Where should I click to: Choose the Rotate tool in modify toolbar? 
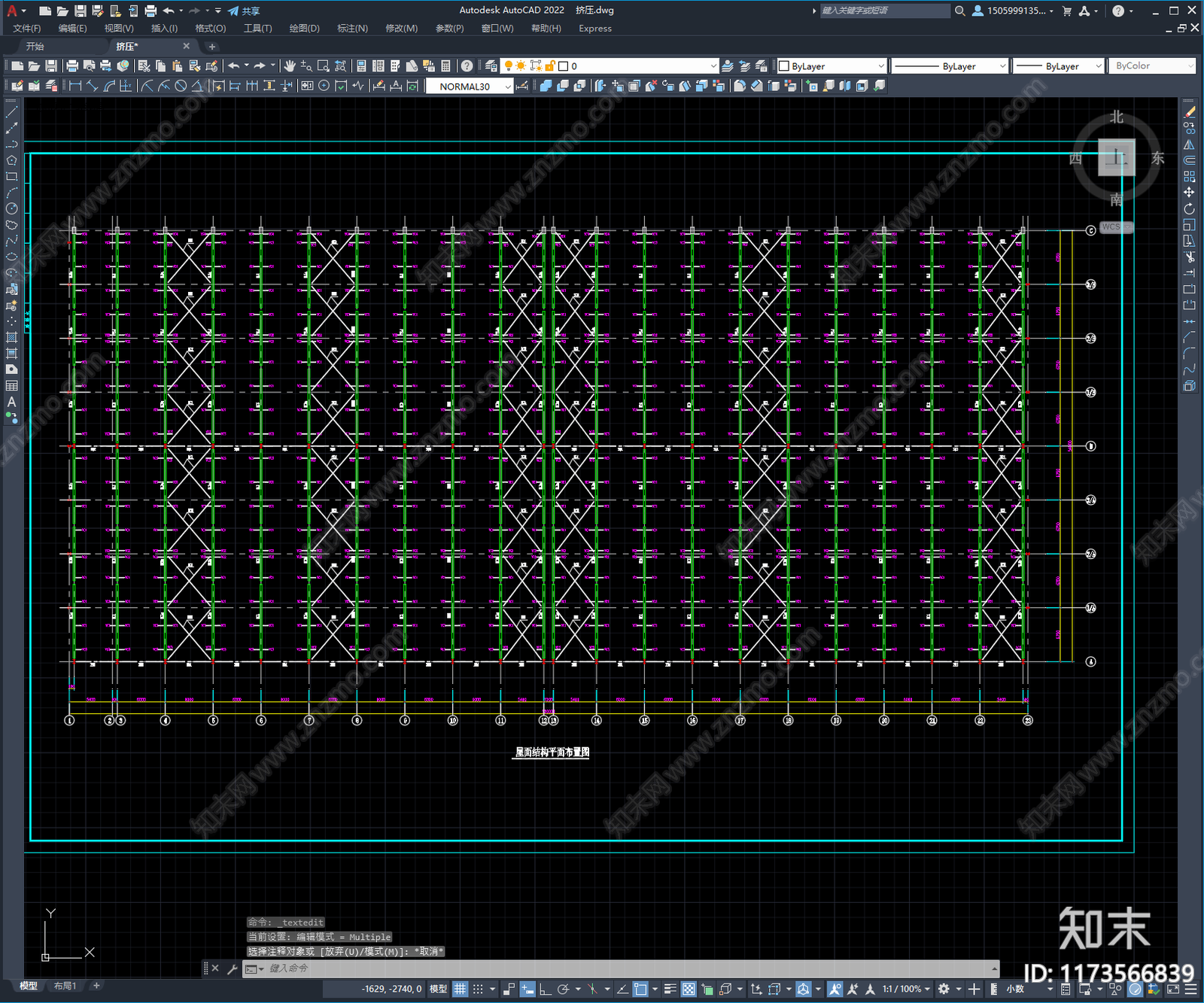(1189, 209)
